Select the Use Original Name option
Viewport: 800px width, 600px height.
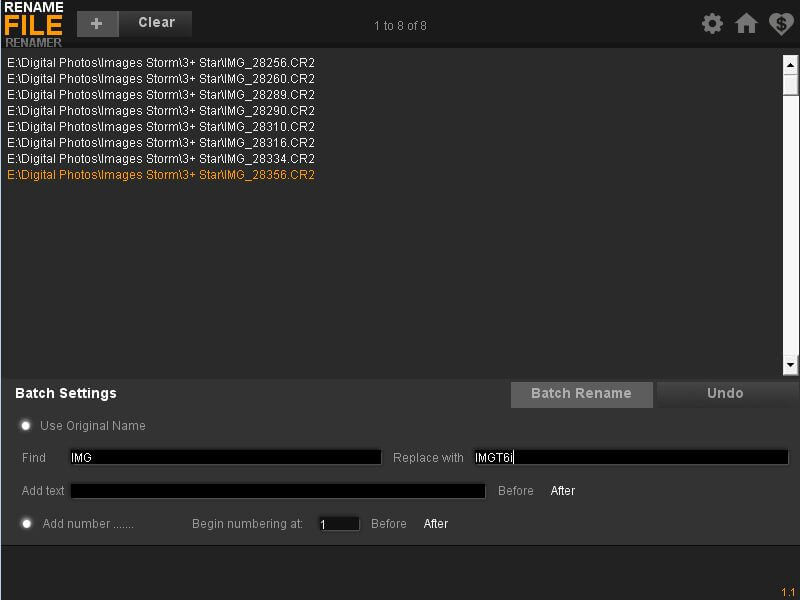click(25, 425)
